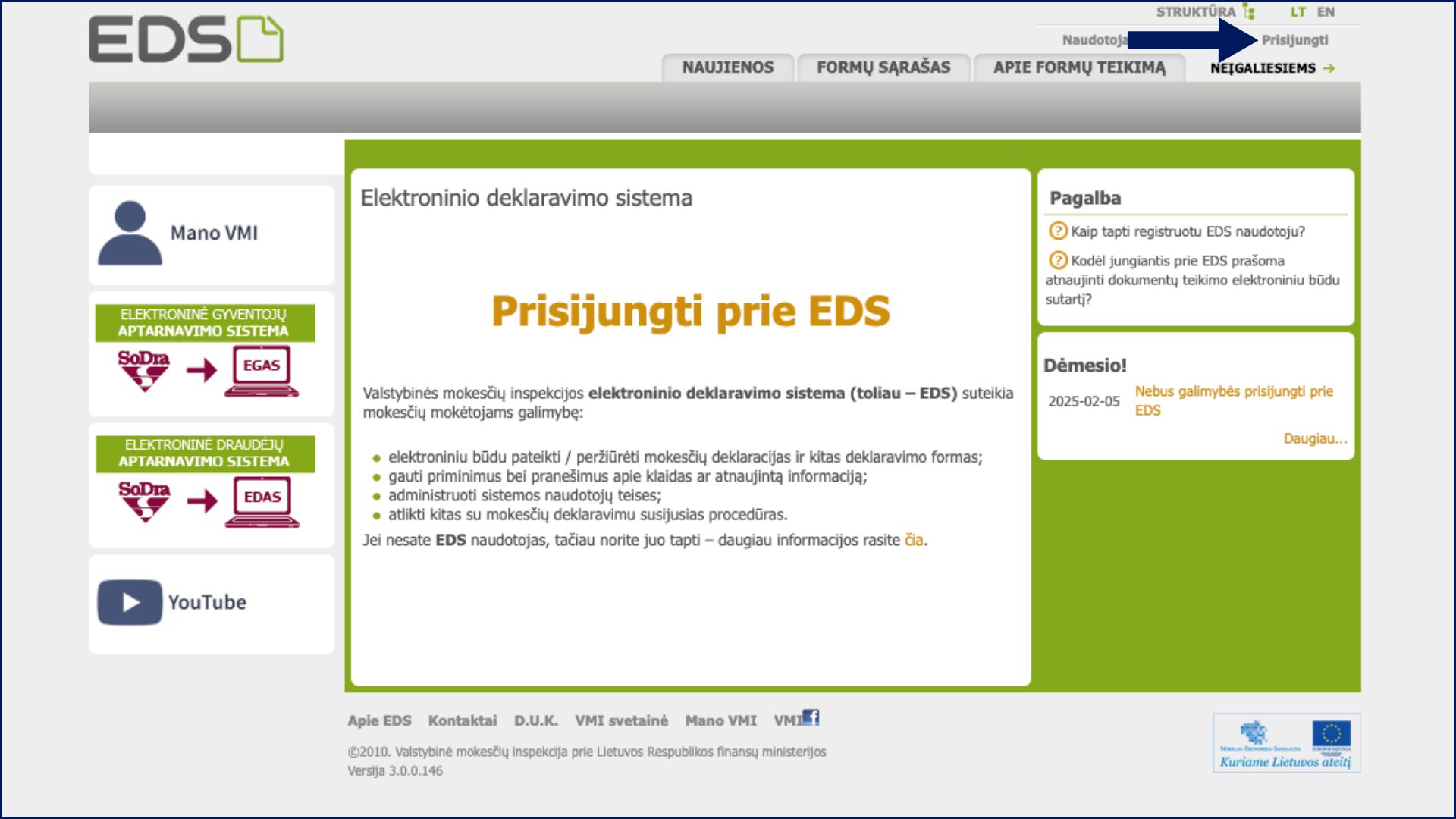Click the Kuriame Lietuvos ateitį EU banner
Image resolution: width=1456 pixels, height=819 pixels.
point(1286,743)
